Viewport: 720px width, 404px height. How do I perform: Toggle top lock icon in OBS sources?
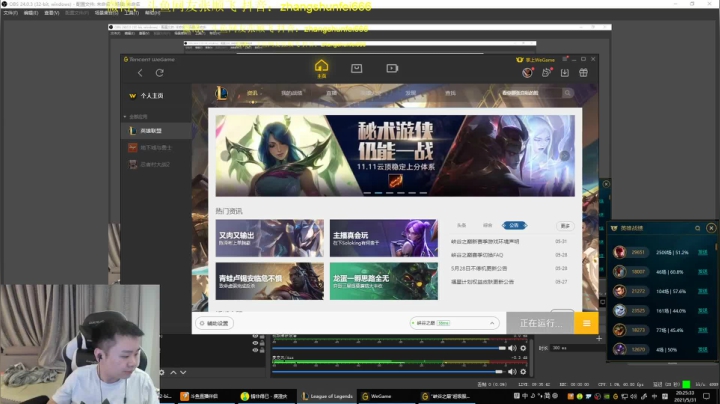(x=262, y=336)
